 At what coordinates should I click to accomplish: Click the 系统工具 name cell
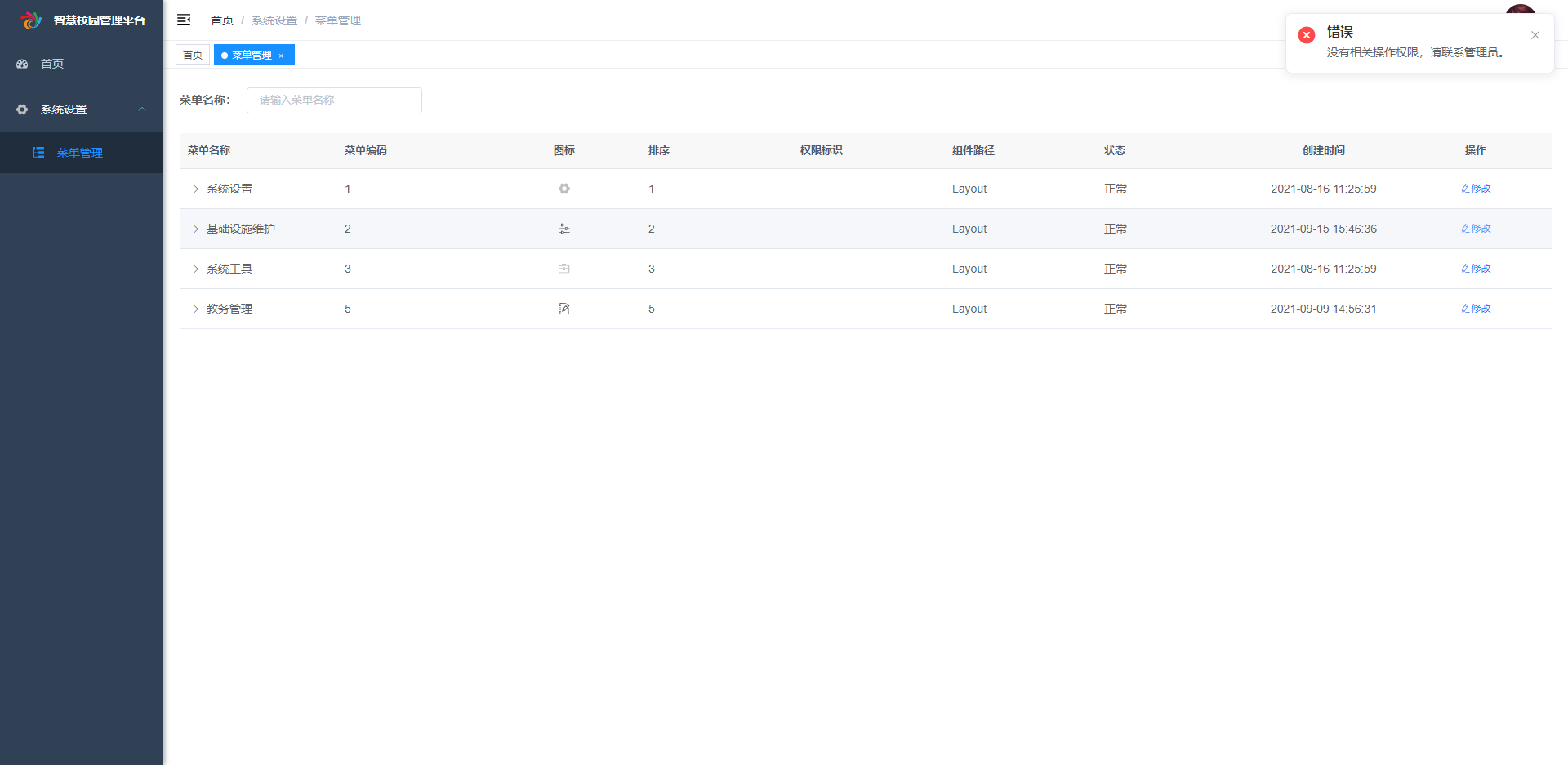[229, 269]
